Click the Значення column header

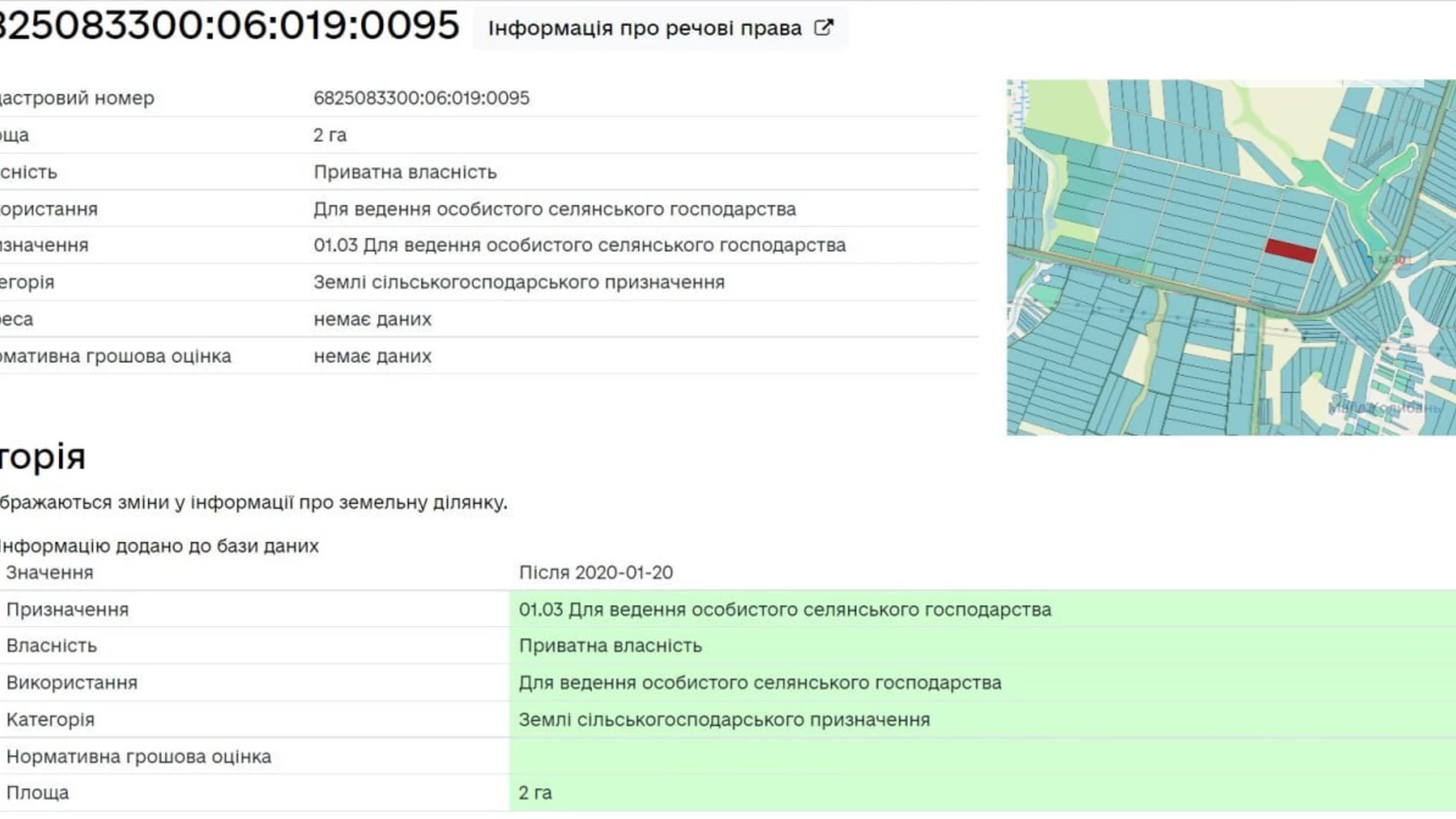[50, 573]
